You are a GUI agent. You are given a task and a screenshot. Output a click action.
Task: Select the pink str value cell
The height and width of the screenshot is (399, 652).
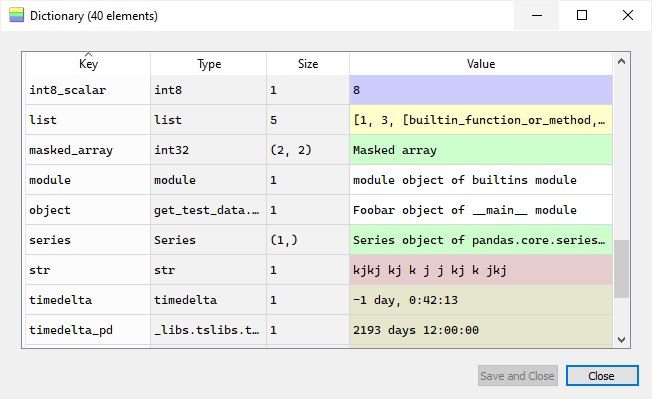point(481,270)
